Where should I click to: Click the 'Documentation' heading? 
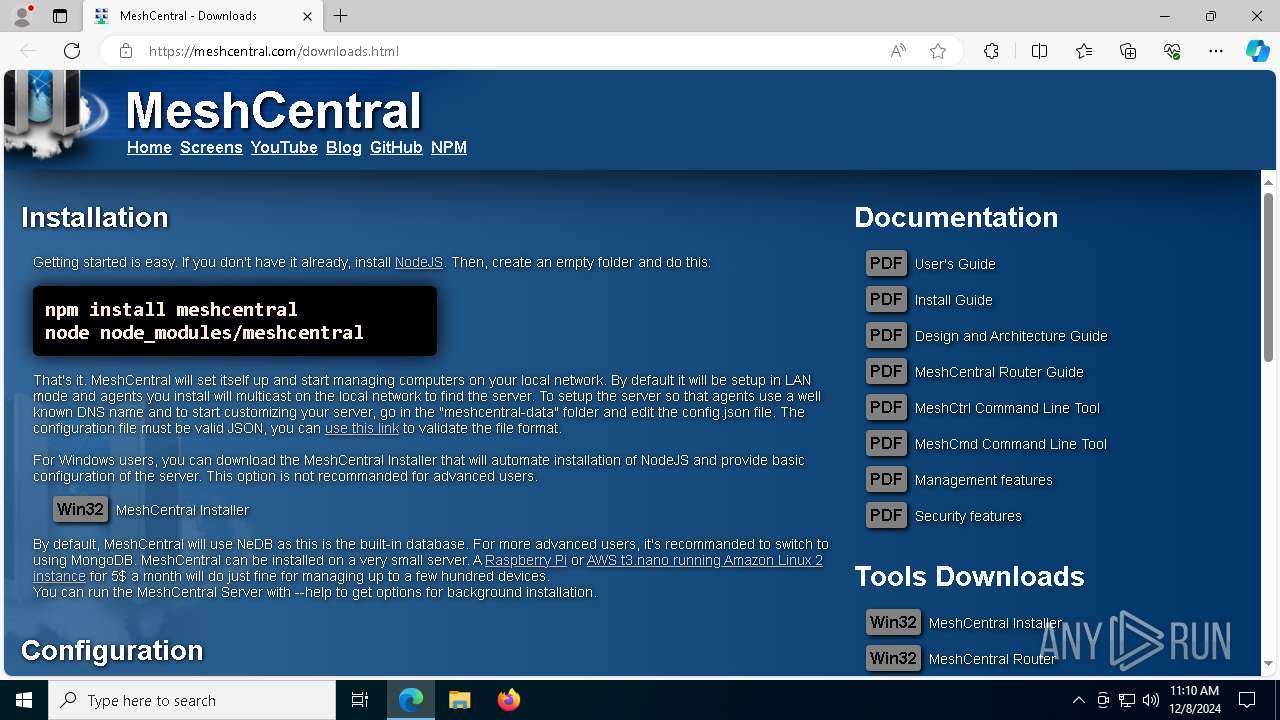956,217
